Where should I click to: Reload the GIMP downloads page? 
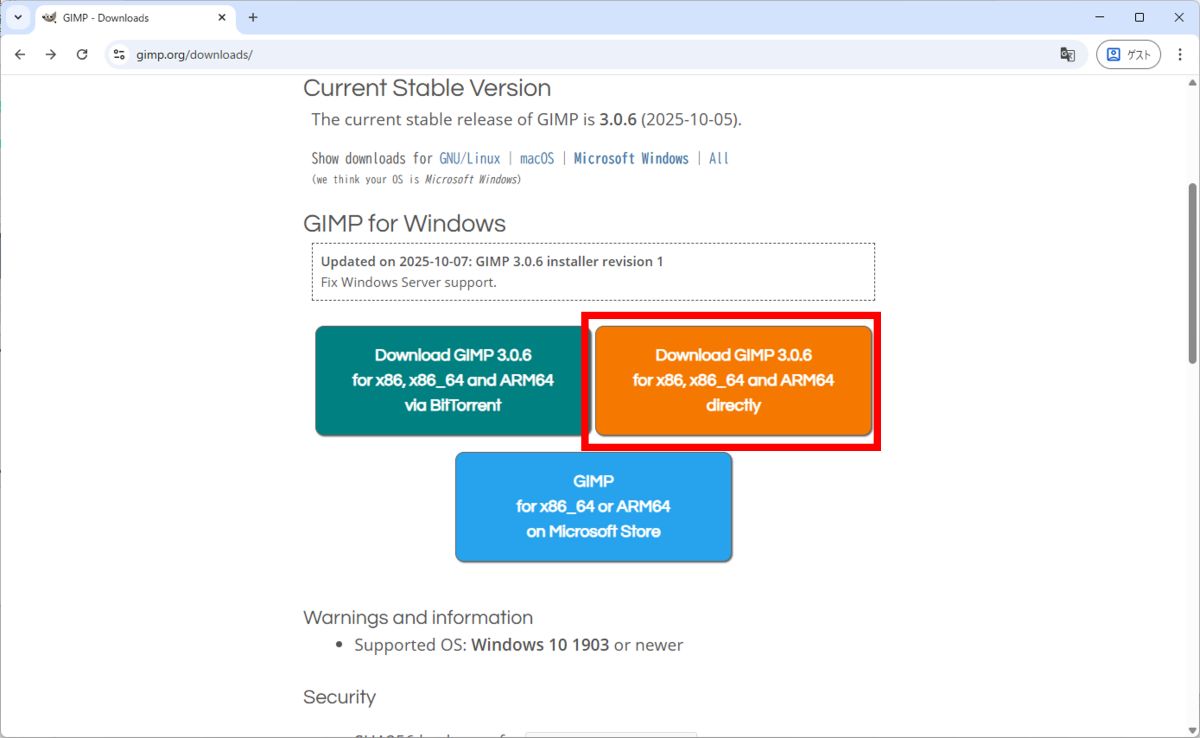coord(82,55)
